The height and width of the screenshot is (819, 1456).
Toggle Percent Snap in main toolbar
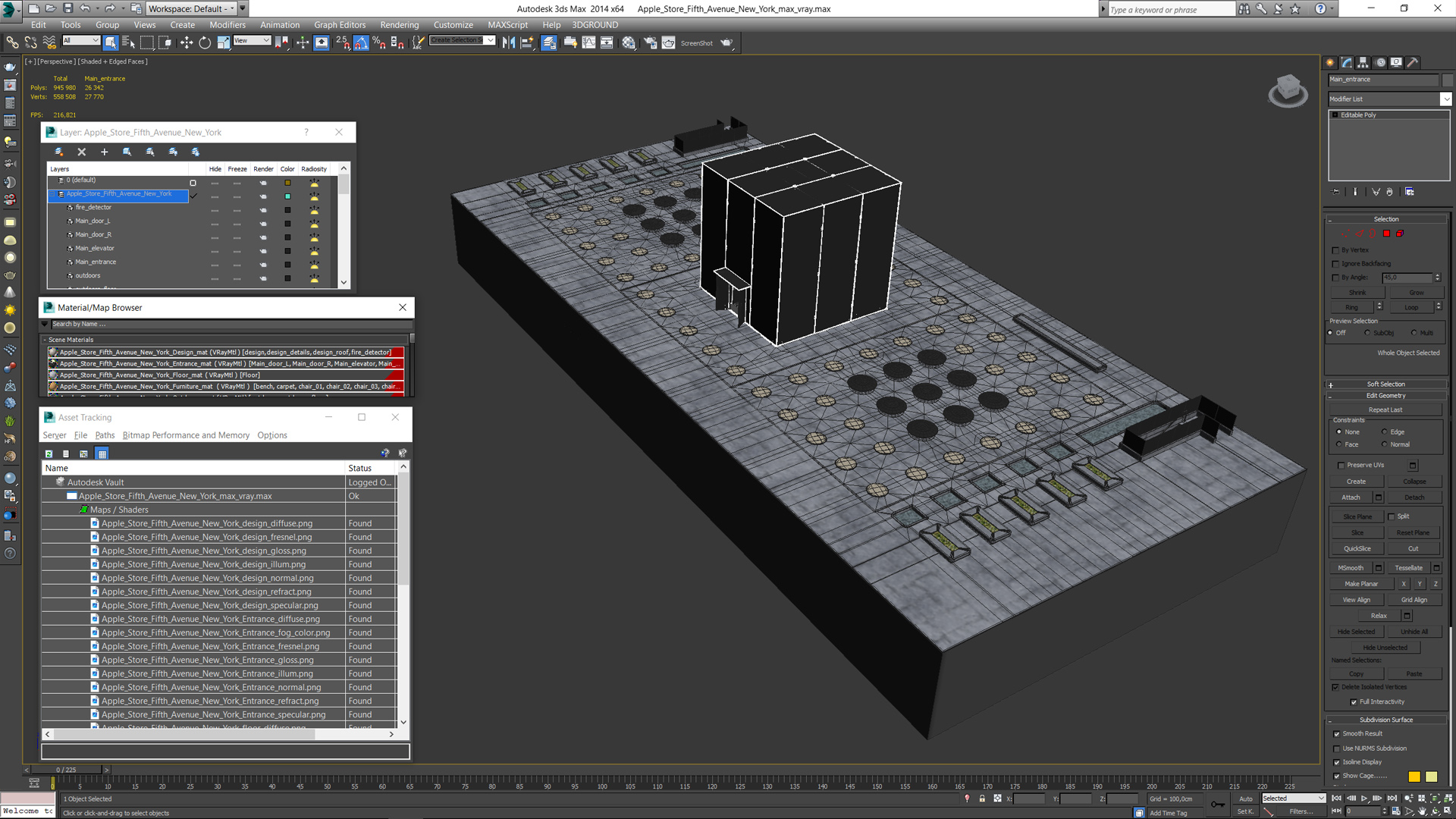[378, 43]
